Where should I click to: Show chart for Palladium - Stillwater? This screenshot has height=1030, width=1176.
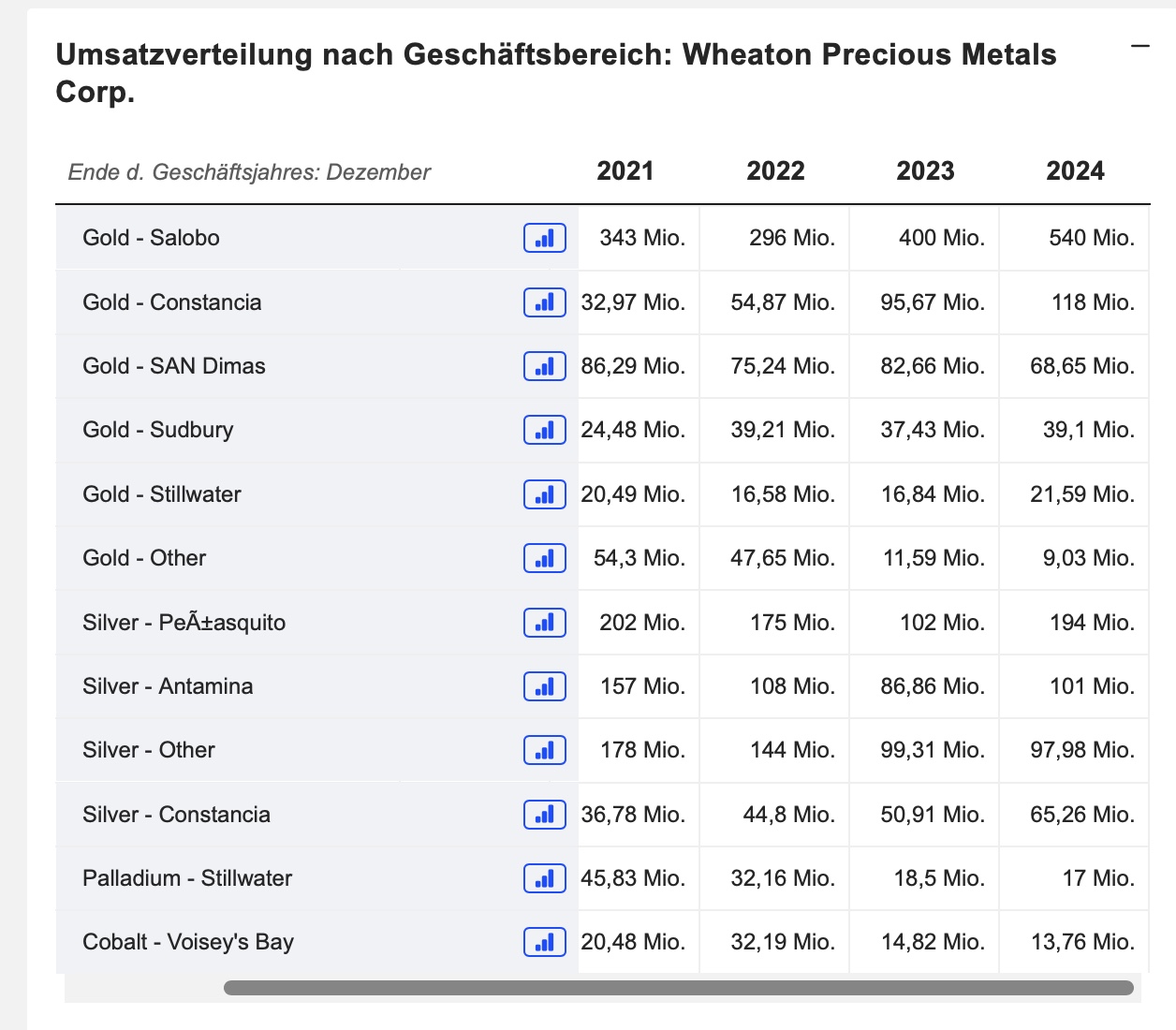(x=545, y=878)
